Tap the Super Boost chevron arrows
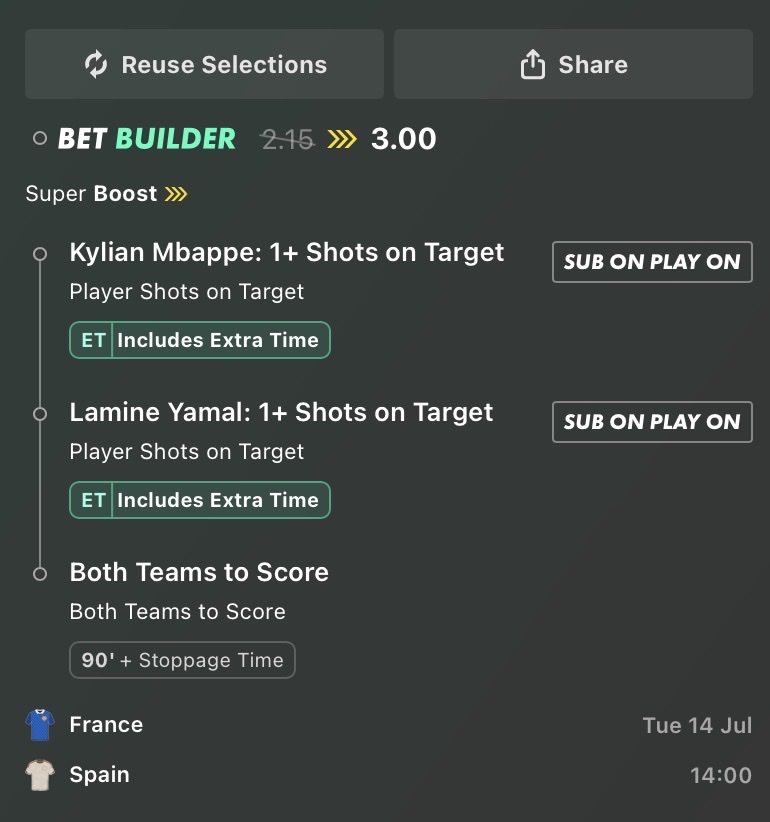Image resolution: width=770 pixels, height=822 pixels. tap(176, 194)
